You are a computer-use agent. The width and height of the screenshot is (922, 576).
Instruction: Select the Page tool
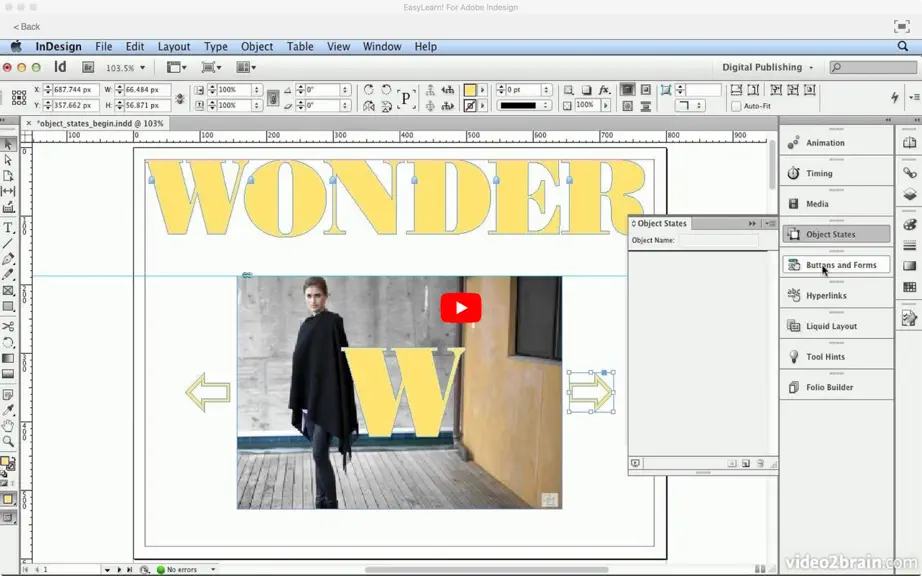pos(8,175)
